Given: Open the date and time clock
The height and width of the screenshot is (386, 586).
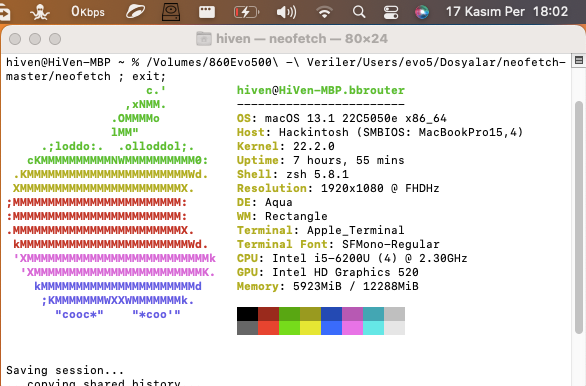Looking at the screenshot, I should click(507, 12).
